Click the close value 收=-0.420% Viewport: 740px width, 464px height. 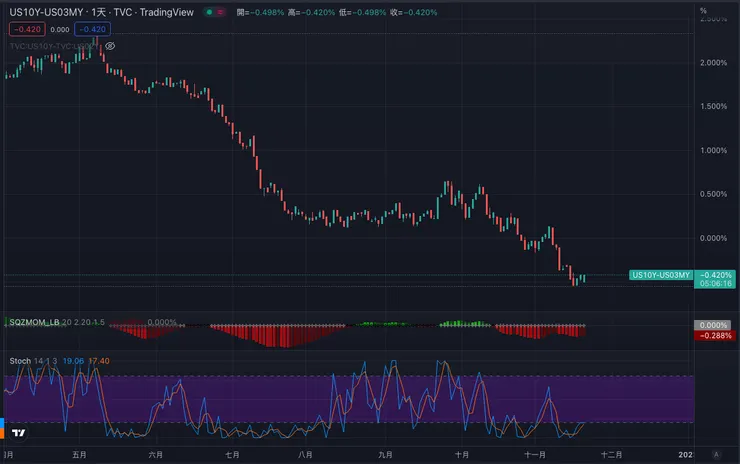413,12
